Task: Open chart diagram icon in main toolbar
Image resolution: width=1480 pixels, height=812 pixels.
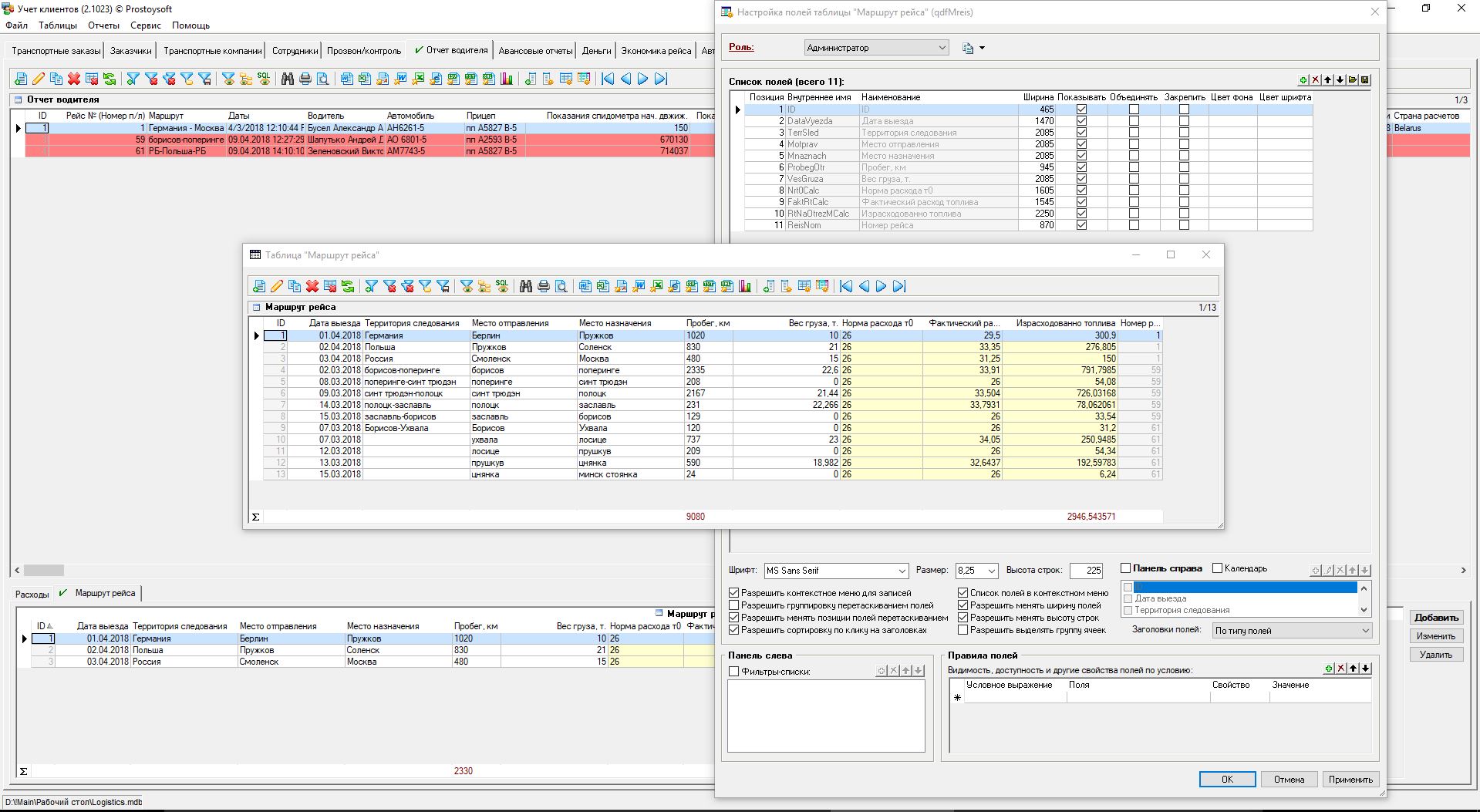Action: pyautogui.click(x=507, y=79)
